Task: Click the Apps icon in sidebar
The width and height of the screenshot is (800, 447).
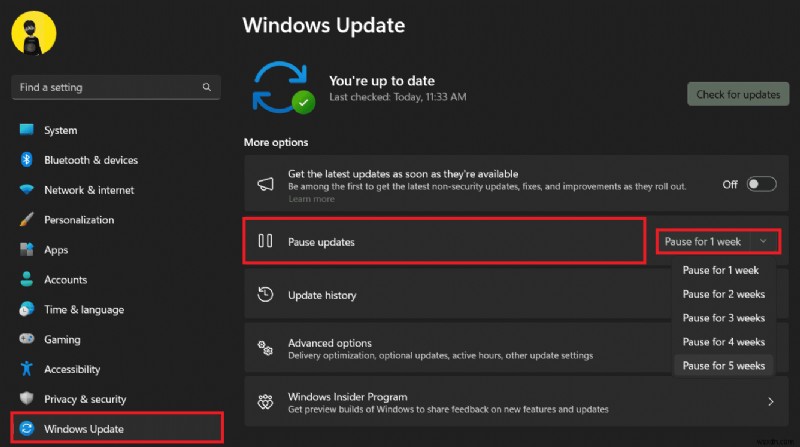Action: 27,250
